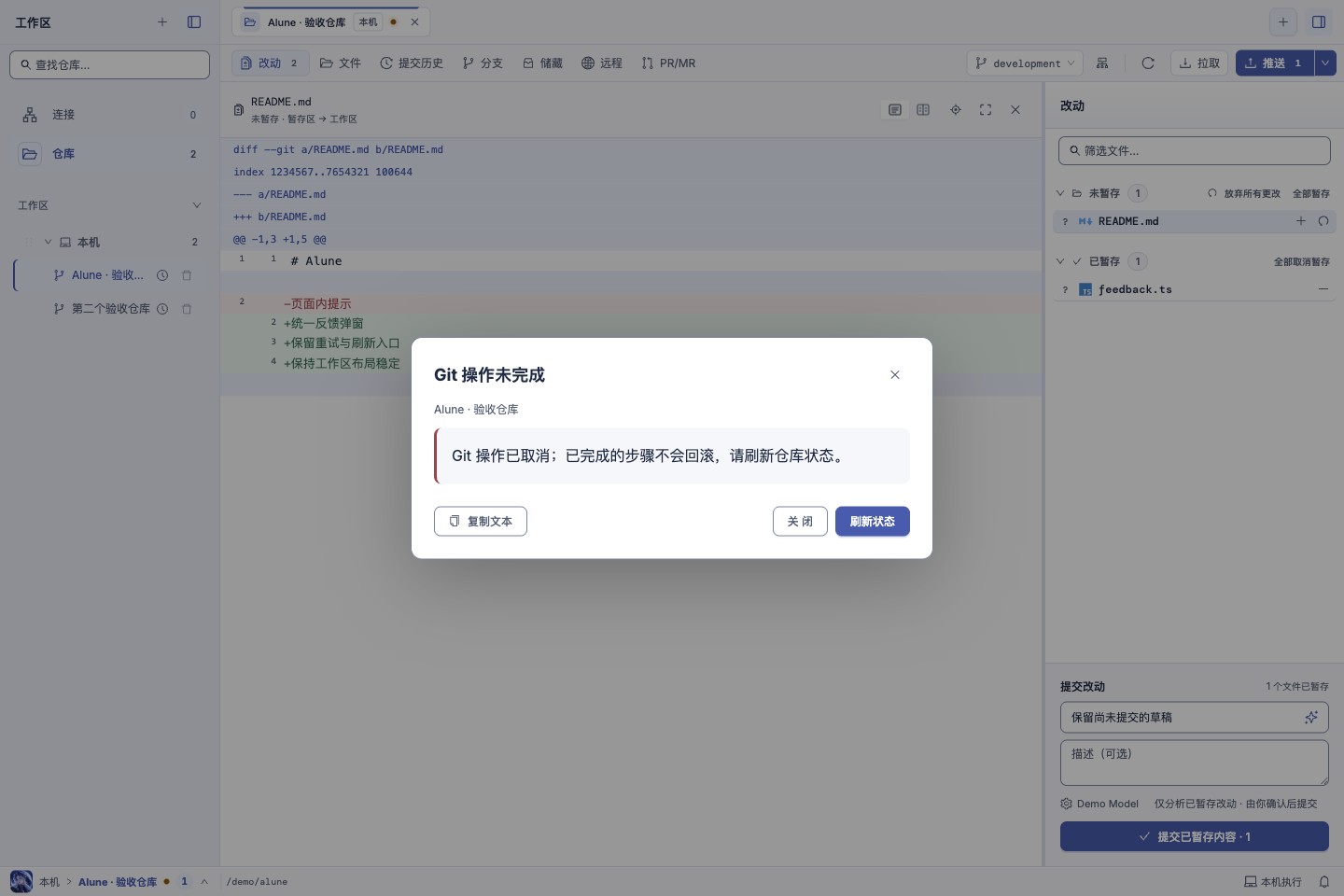The width and height of the screenshot is (1344, 896).
Task: Close the README.md diff view
Action: pos(1015,110)
